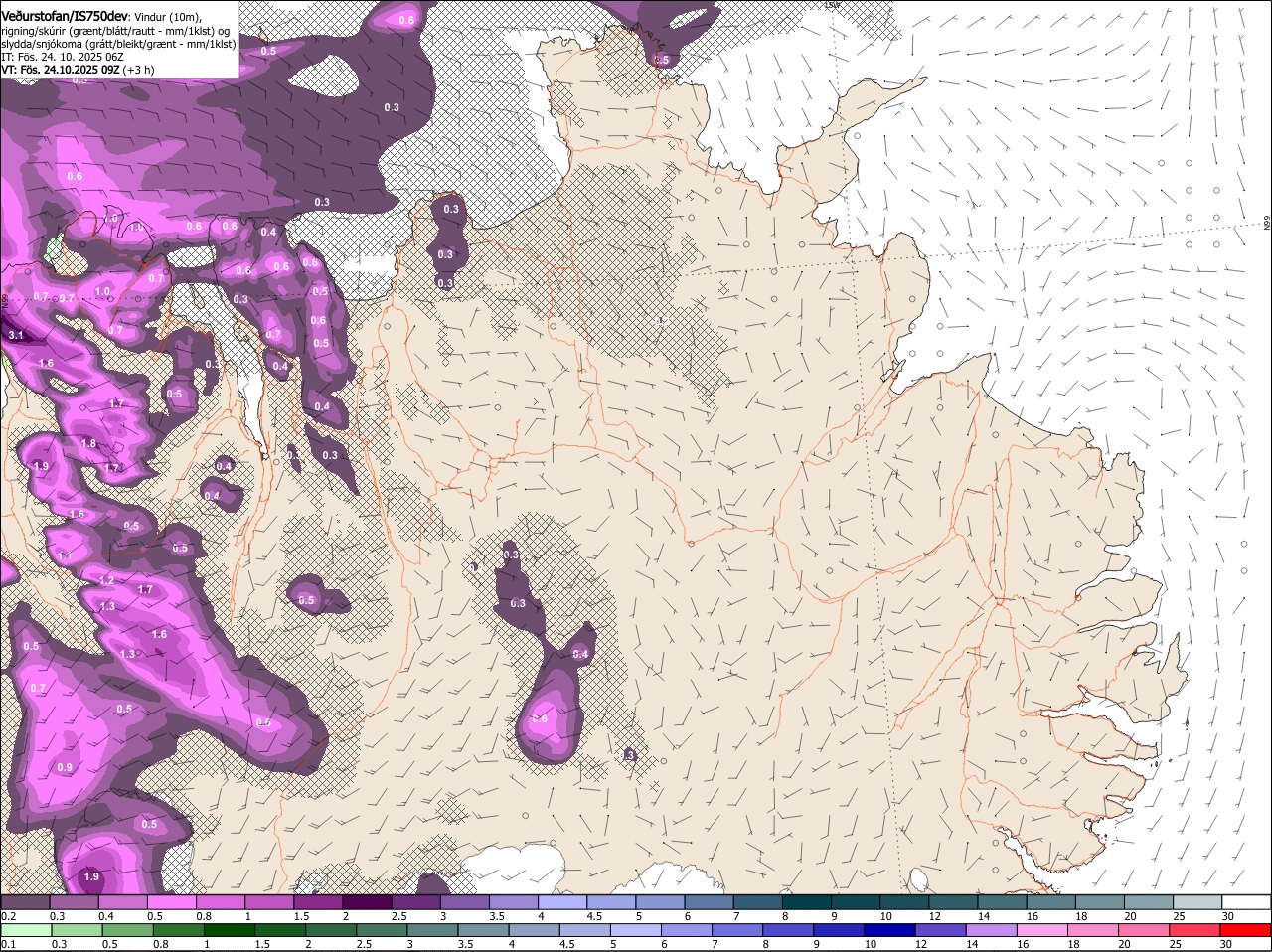Select the lavender 5–6 swatch in the rain legend
The width and height of the screenshot is (1272, 952).
coord(637,930)
